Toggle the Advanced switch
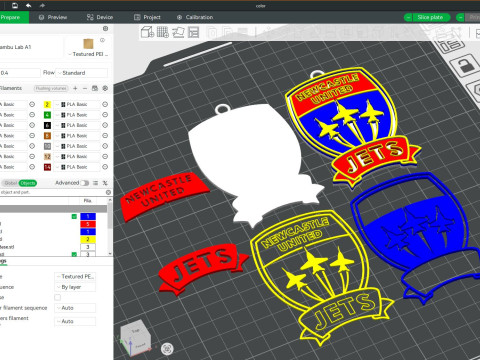This screenshot has width=480, height=360. [x=85, y=183]
